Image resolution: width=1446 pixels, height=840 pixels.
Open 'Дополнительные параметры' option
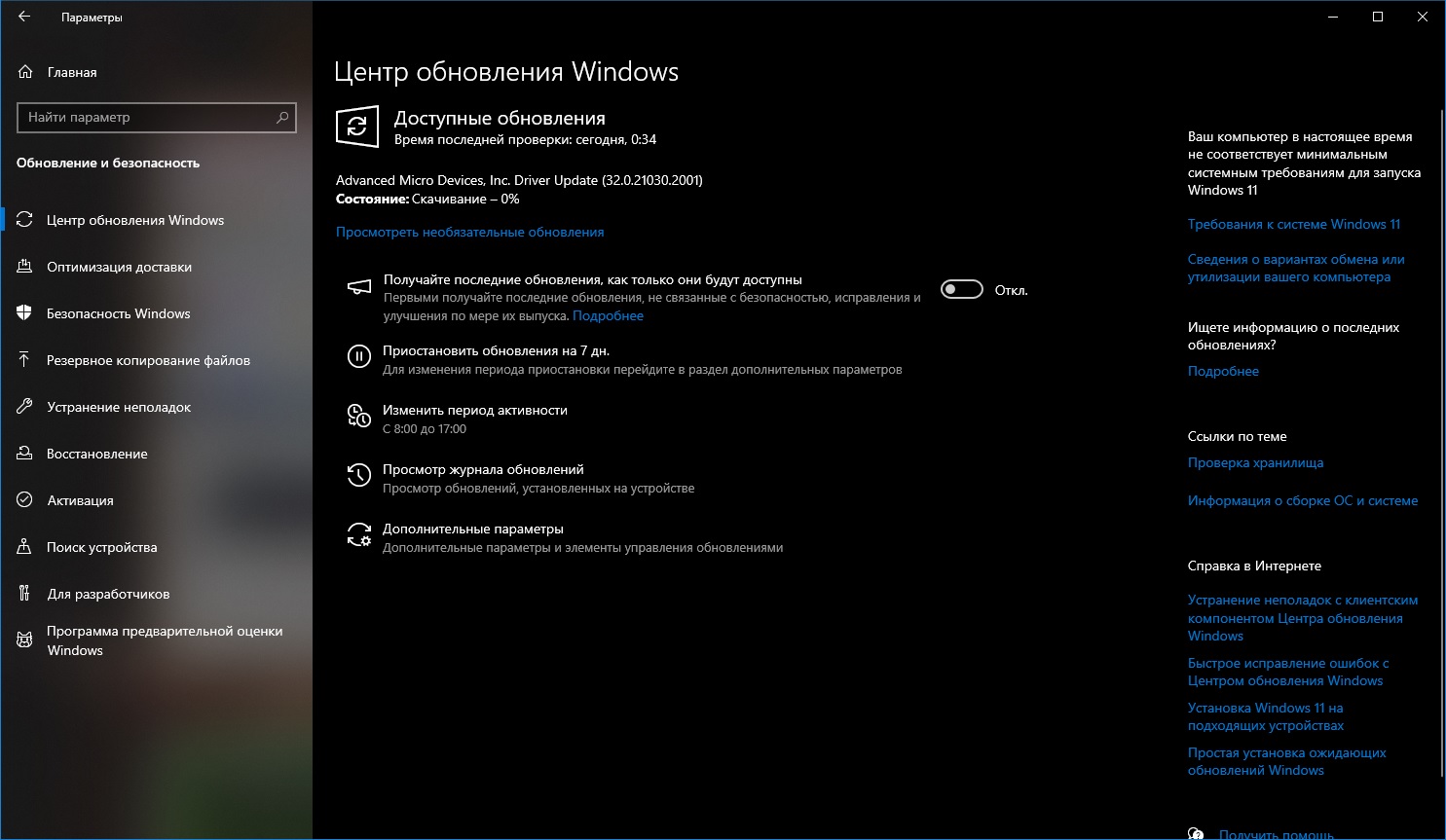(473, 529)
